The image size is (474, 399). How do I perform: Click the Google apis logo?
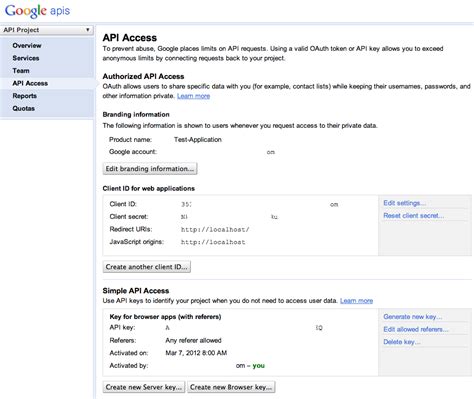pos(37,11)
